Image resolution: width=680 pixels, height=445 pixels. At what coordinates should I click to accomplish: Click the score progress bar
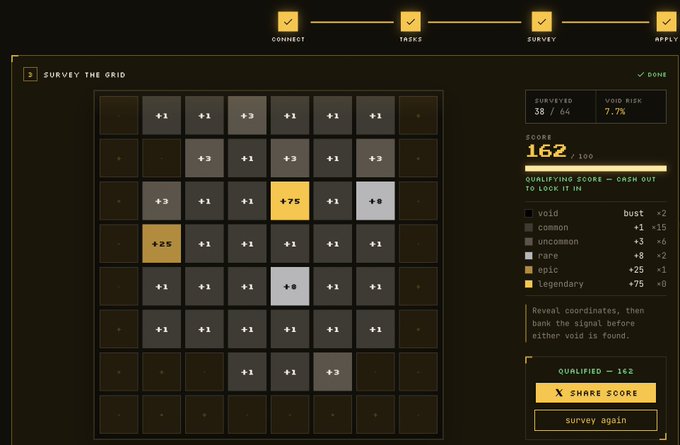[x=595, y=168]
